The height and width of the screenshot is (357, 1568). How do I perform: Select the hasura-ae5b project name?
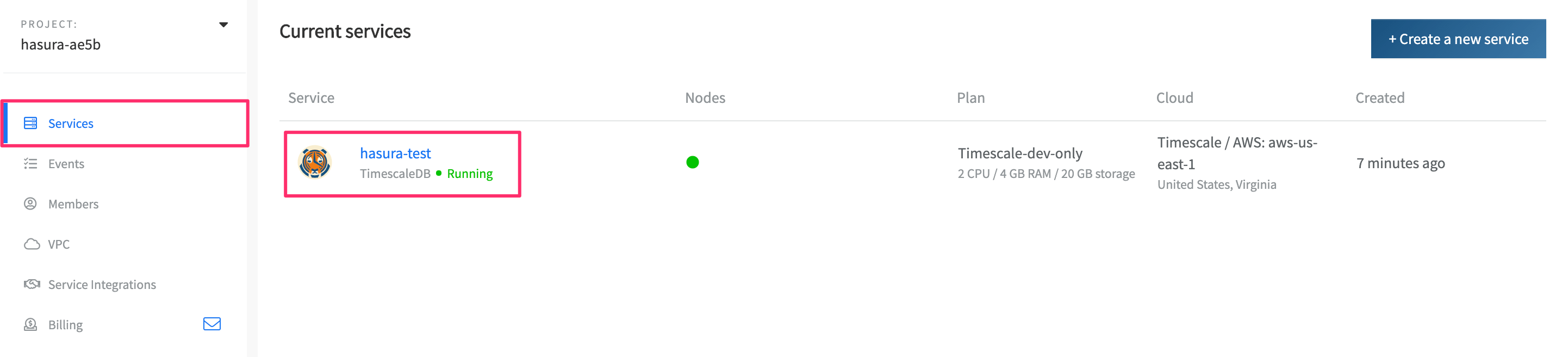pos(61,45)
